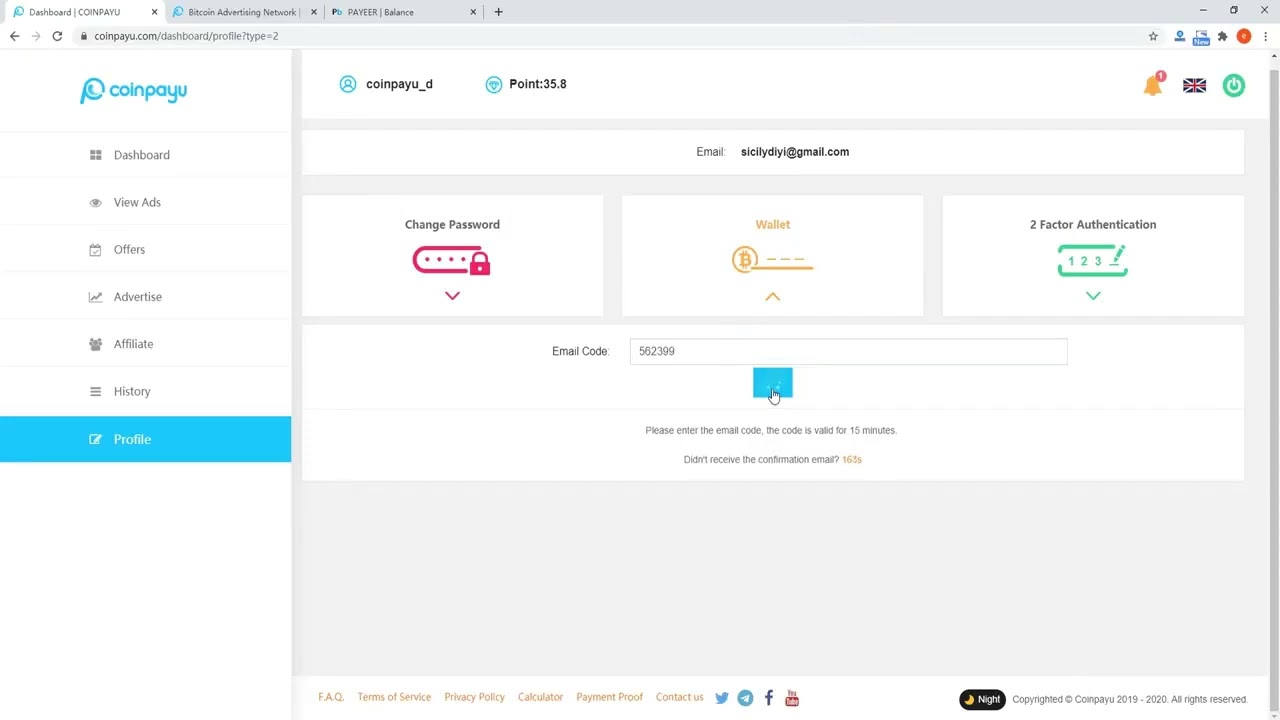The width and height of the screenshot is (1280, 720).
Task: Click the username coinpayu_d
Action: click(x=399, y=84)
